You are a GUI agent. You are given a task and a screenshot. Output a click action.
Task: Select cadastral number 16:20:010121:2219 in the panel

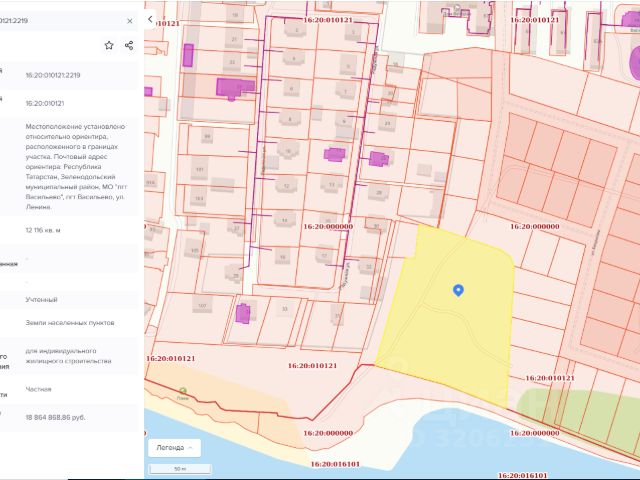(53, 75)
